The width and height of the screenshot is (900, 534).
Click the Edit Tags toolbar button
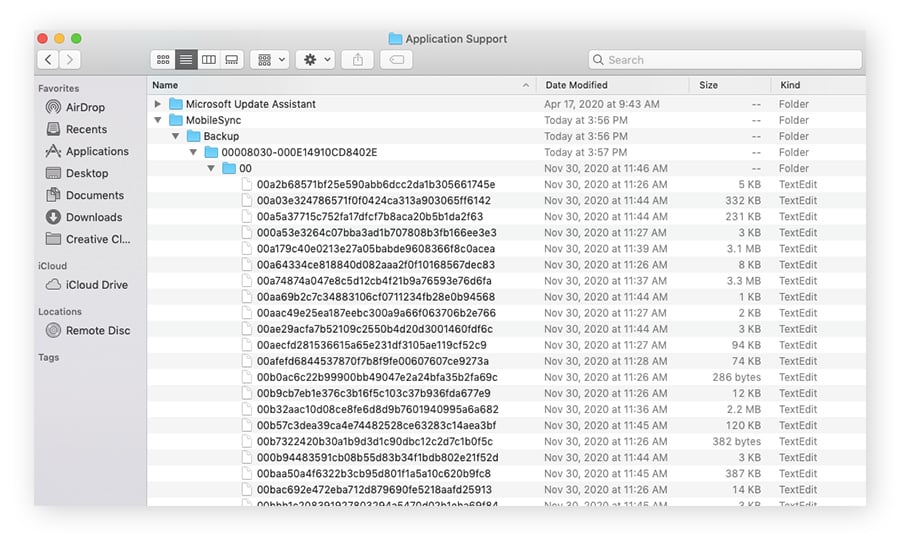point(396,59)
